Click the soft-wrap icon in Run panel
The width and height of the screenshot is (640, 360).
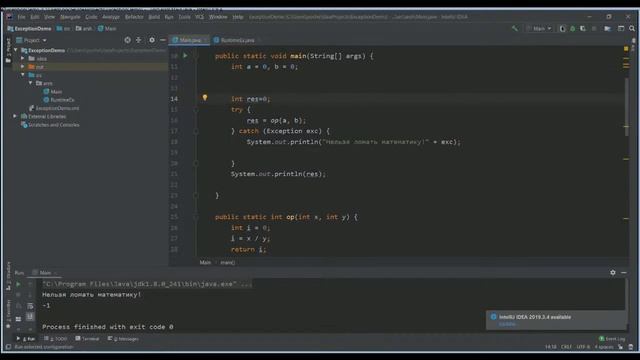click(x=30, y=306)
